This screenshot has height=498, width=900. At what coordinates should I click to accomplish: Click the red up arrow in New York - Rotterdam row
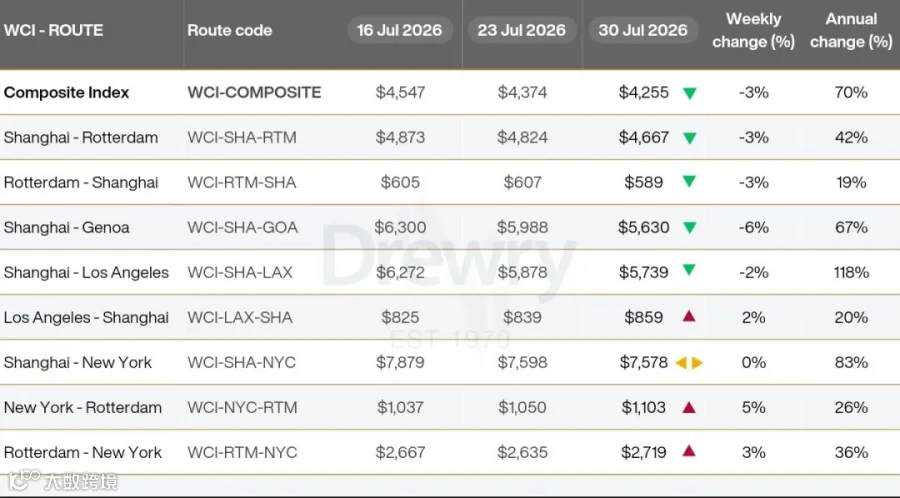click(689, 407)
